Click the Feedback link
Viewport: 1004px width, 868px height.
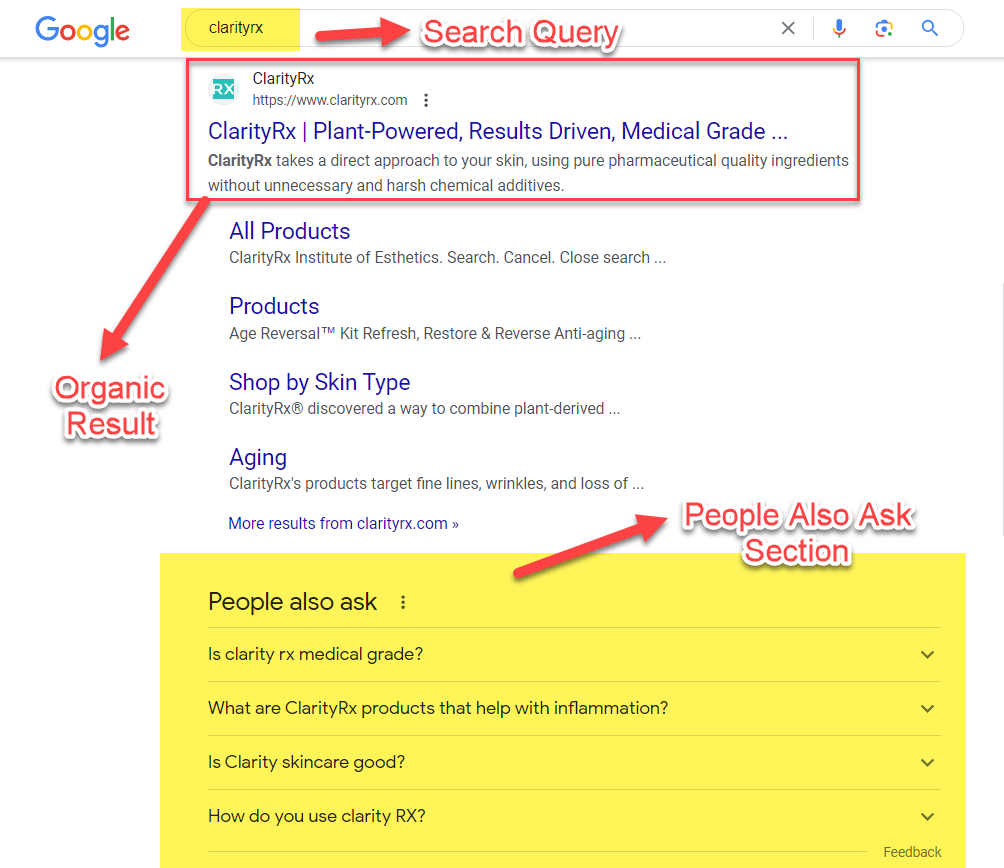click(912, 852)
